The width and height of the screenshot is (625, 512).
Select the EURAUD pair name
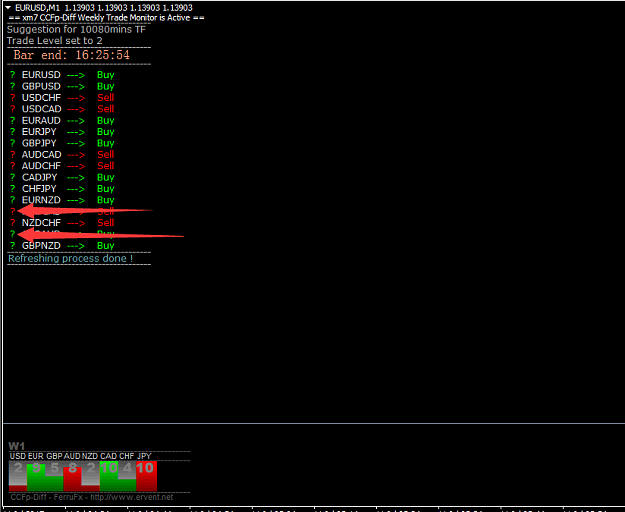[41, 120]
